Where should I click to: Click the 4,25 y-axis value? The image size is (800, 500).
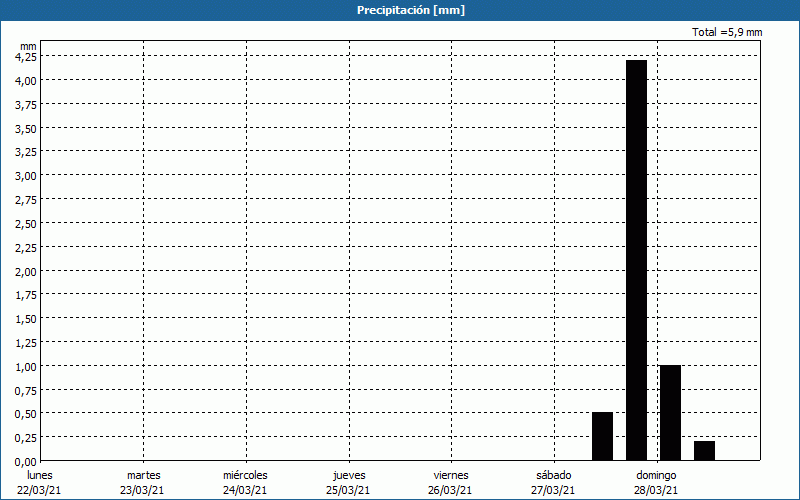(26, 57)
